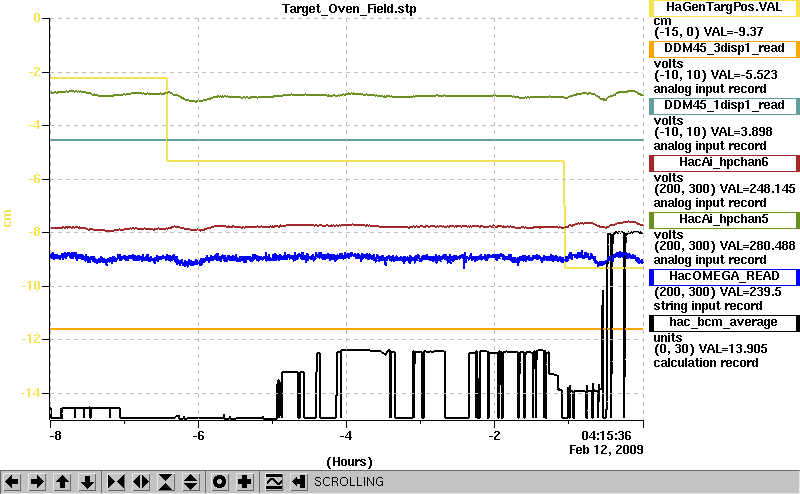
Task: Zoom in horizontally using the inward bowtie icon
Action: click(116, 482)
